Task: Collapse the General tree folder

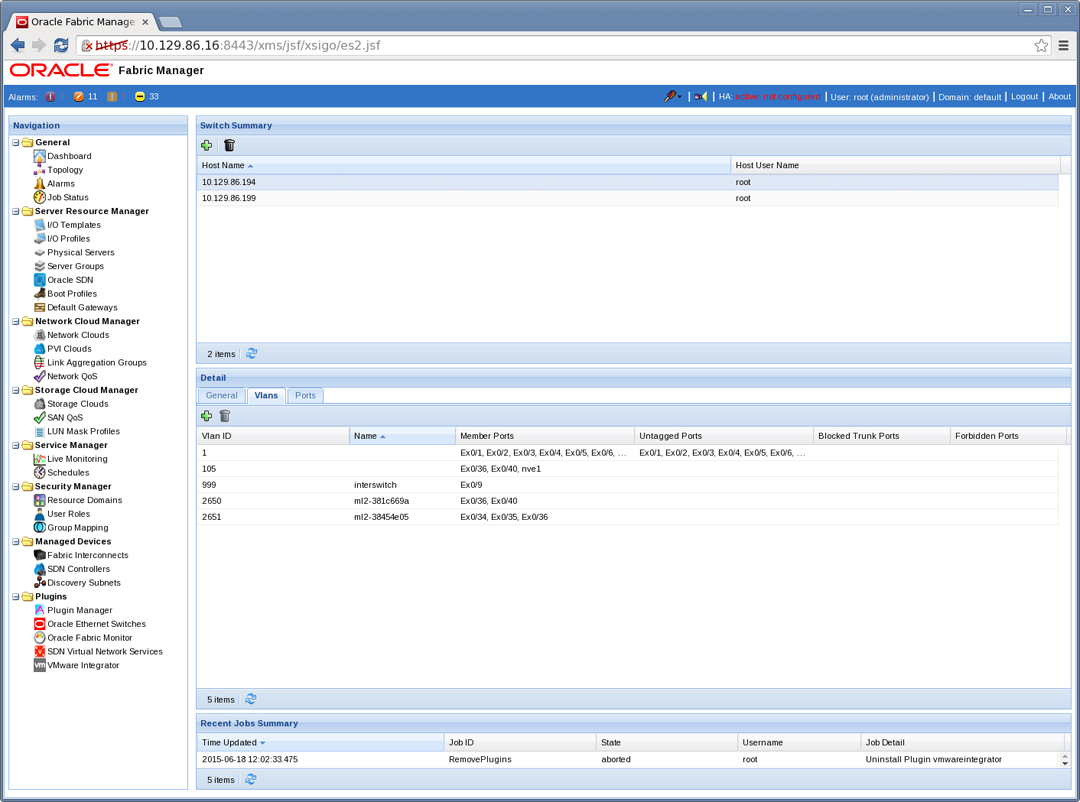Action: pos(16,143)
